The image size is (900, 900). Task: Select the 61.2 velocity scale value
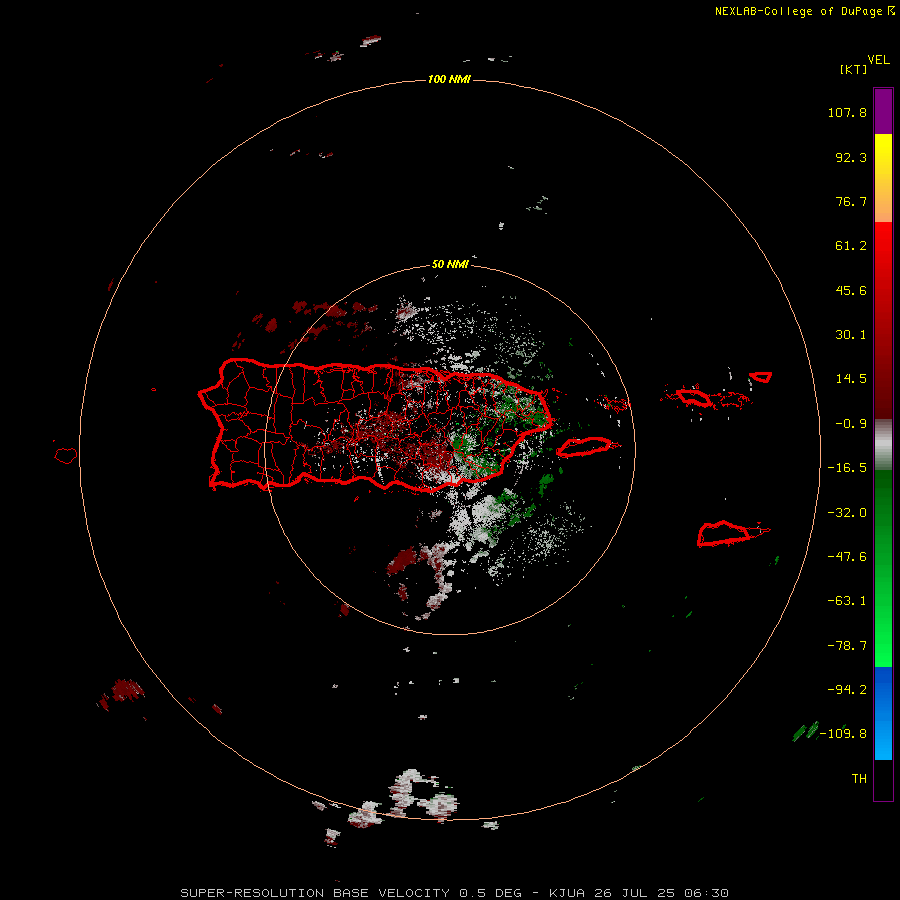851,246
